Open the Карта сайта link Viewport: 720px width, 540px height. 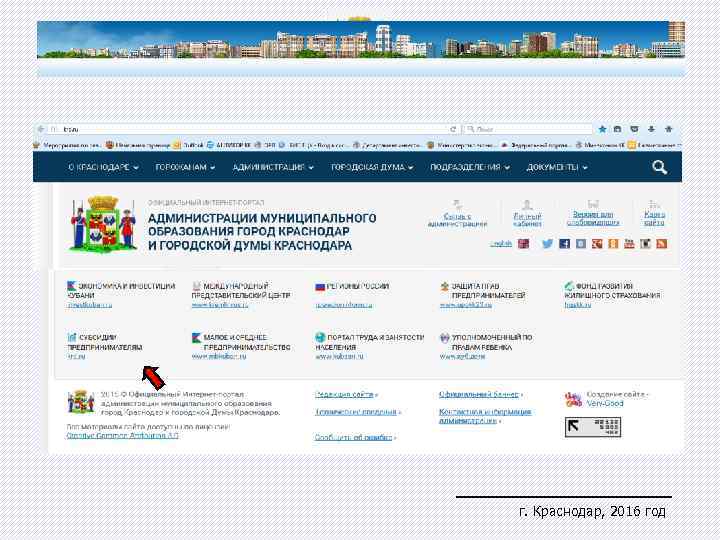[x=654, y=218]
